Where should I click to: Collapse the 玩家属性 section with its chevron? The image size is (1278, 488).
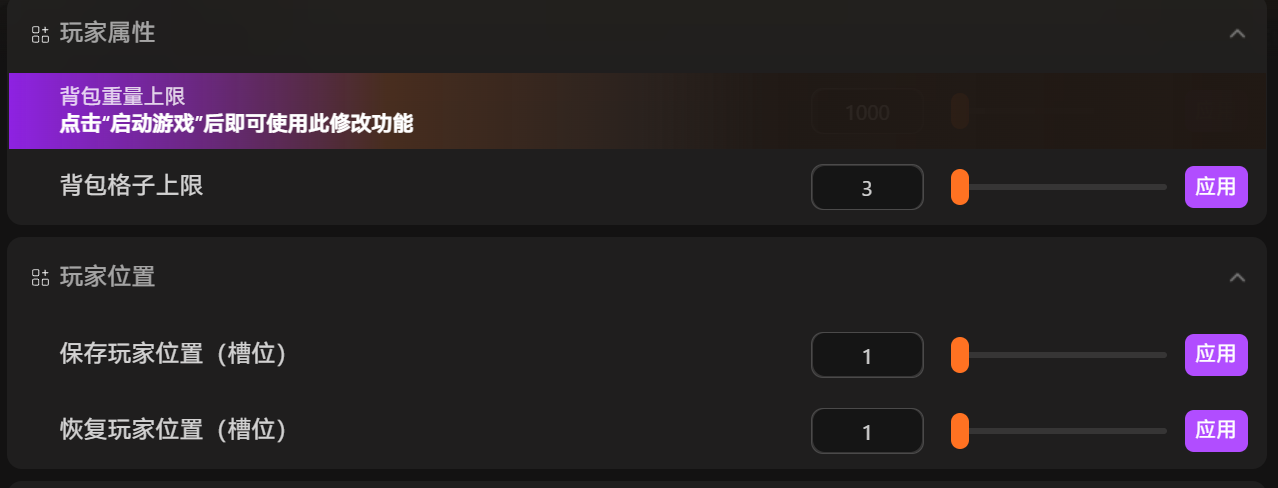tap(1237, 34)
